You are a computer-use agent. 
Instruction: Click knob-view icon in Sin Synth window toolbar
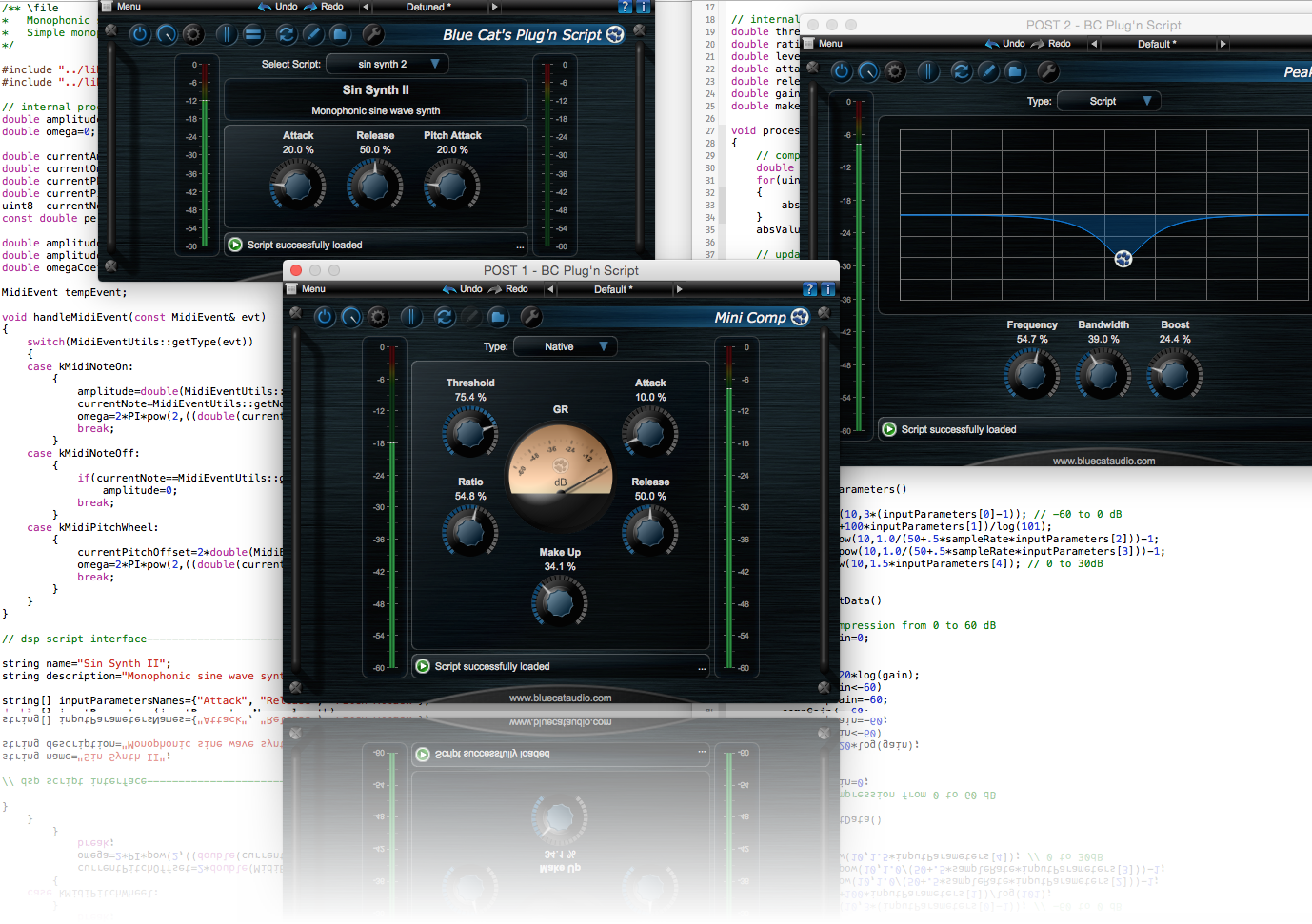pos(167,34)
